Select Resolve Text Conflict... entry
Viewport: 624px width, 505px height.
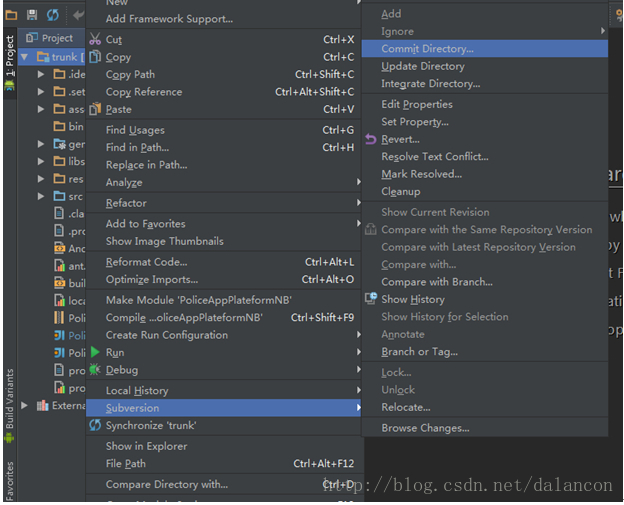(x=485, y=156)
